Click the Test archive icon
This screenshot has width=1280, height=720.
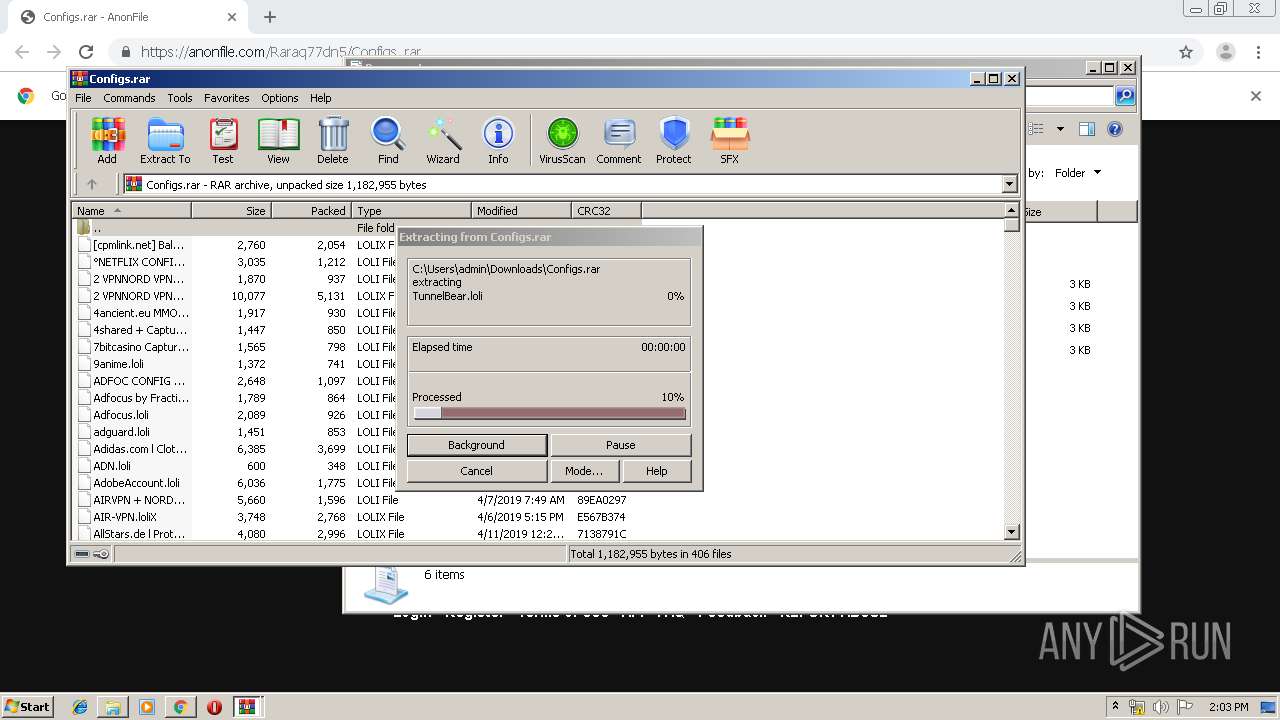click(223, 141)
